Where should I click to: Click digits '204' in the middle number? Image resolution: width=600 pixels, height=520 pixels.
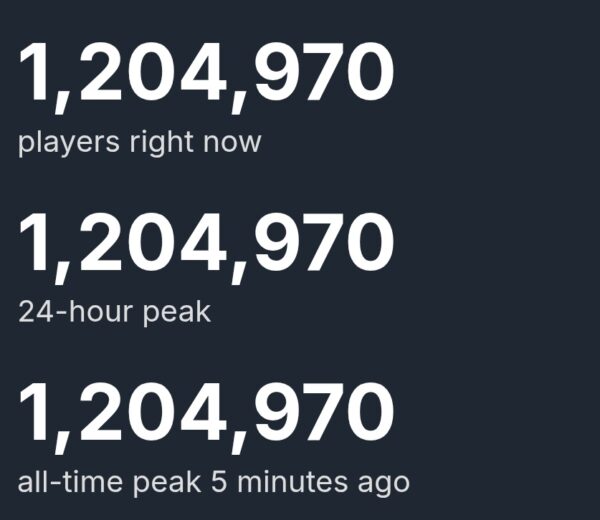153,242
